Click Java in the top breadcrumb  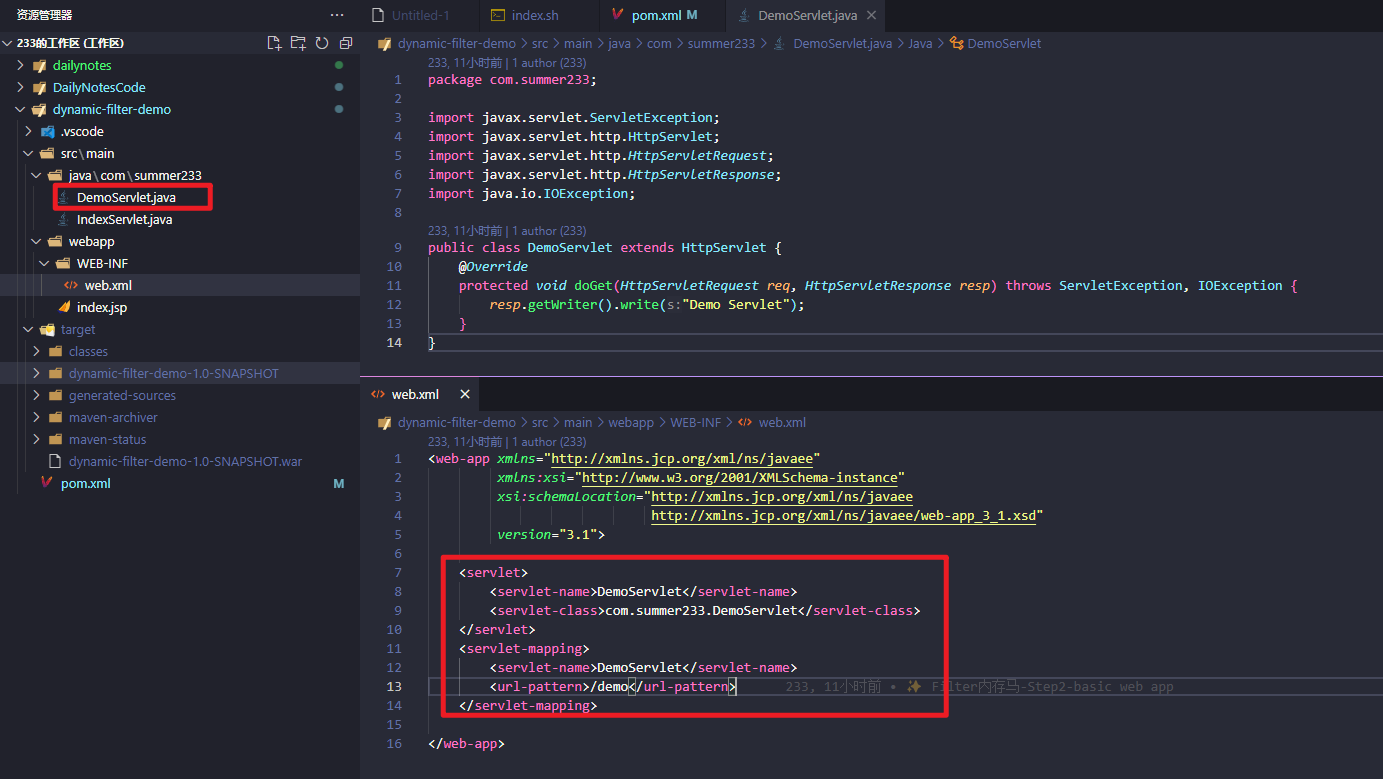pos(920,43)
